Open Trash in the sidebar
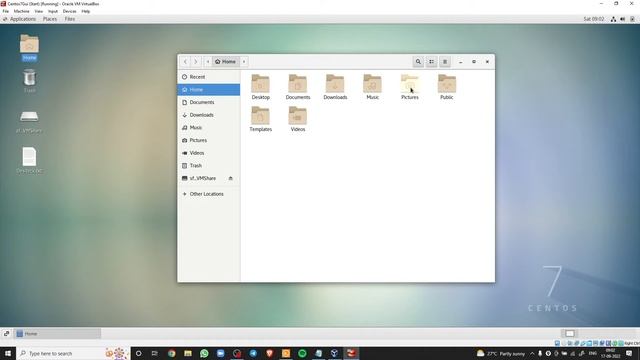The height and width of the screenshot is (360, 640). (x=209, y=165)
